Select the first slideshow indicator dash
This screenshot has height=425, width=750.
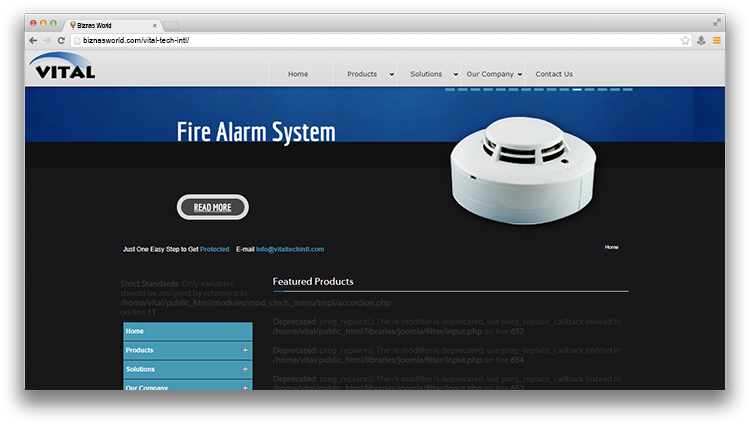[x=450, y=90]
